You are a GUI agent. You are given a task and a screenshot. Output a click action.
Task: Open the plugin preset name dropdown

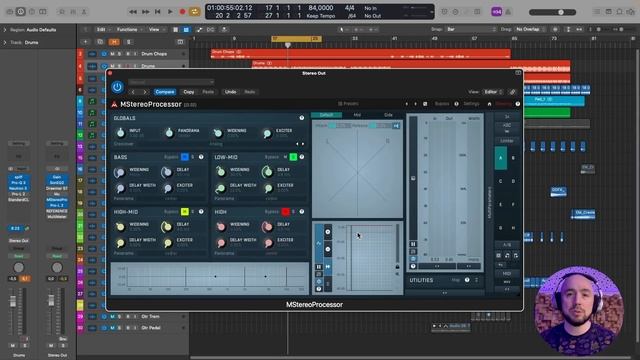pos(171,82)
